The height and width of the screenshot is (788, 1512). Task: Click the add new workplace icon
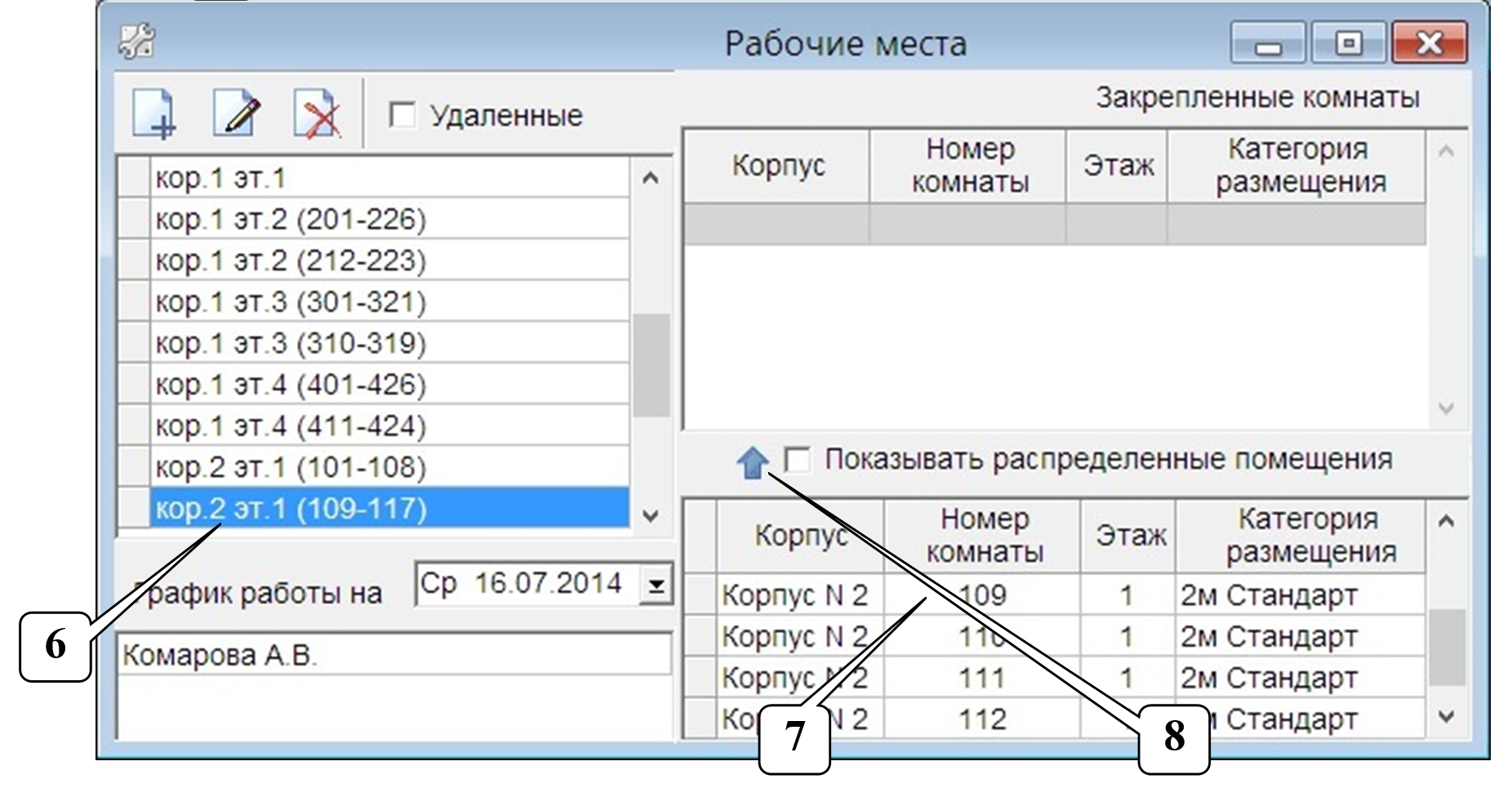pyautogui.click(x=153, y=114)
